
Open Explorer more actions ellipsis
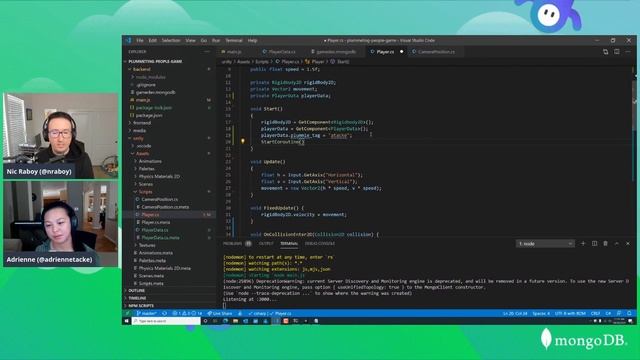click(207, 52)
